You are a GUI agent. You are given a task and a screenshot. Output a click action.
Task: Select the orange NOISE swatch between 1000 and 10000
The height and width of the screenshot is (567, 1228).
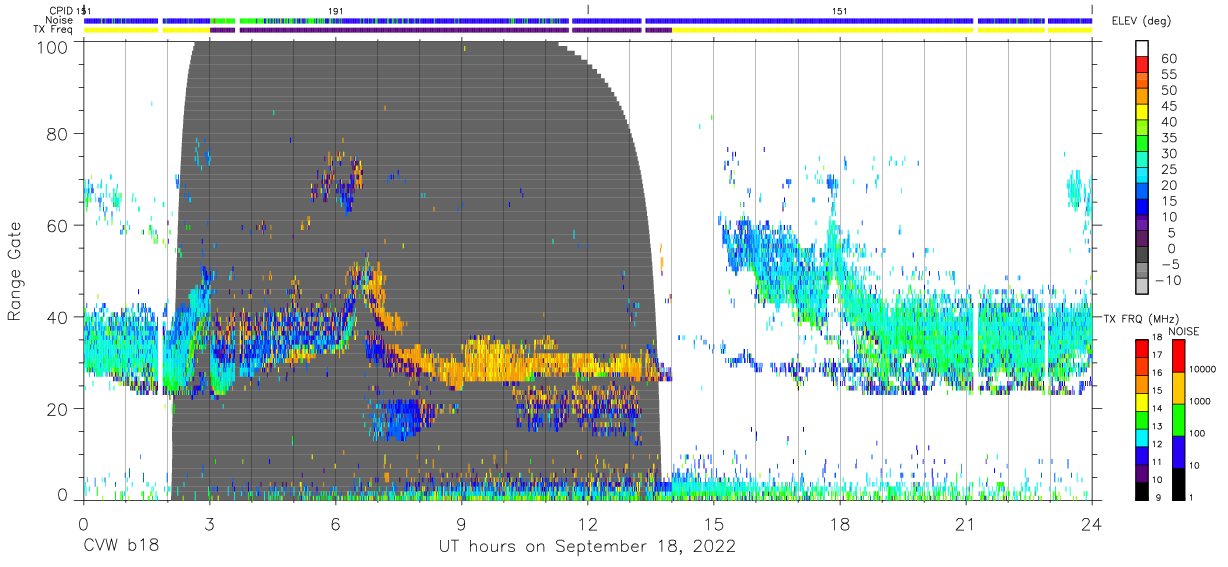(x=1177, y=387)
